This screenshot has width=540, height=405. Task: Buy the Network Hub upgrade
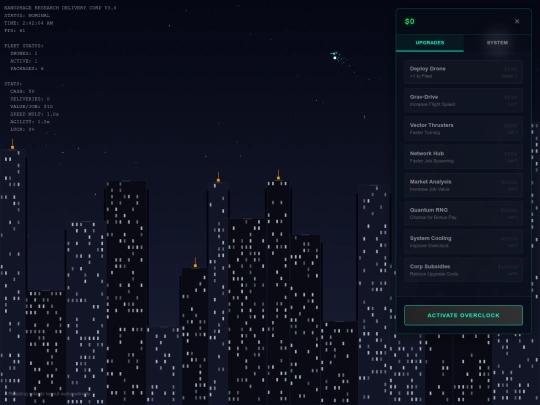463,157
